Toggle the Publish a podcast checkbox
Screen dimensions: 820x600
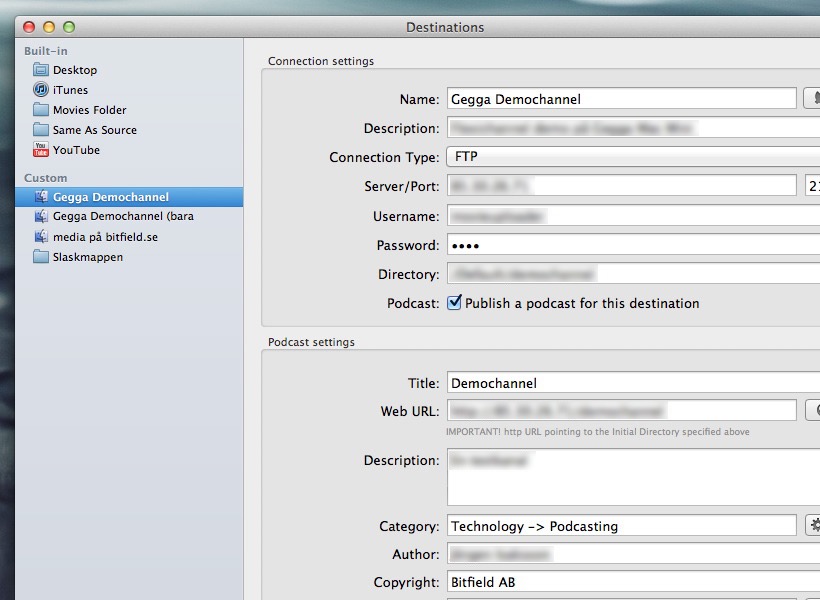[x=455, y=303]
